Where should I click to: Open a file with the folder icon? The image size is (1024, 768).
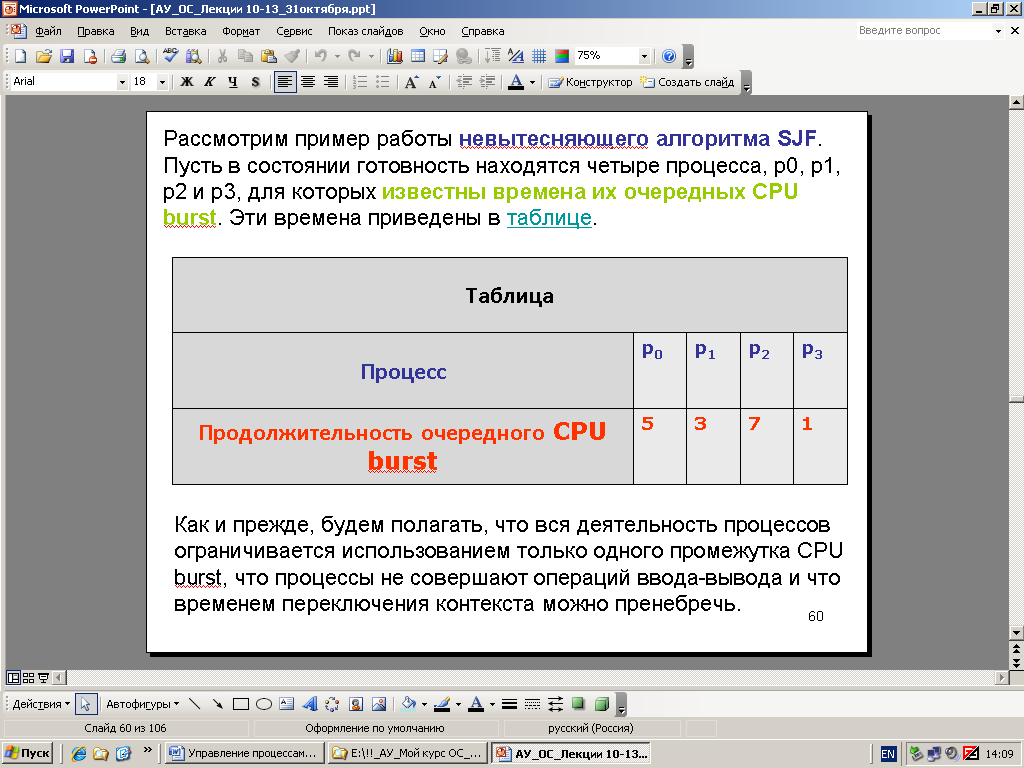pyautogui.click(x=43, y=56)
